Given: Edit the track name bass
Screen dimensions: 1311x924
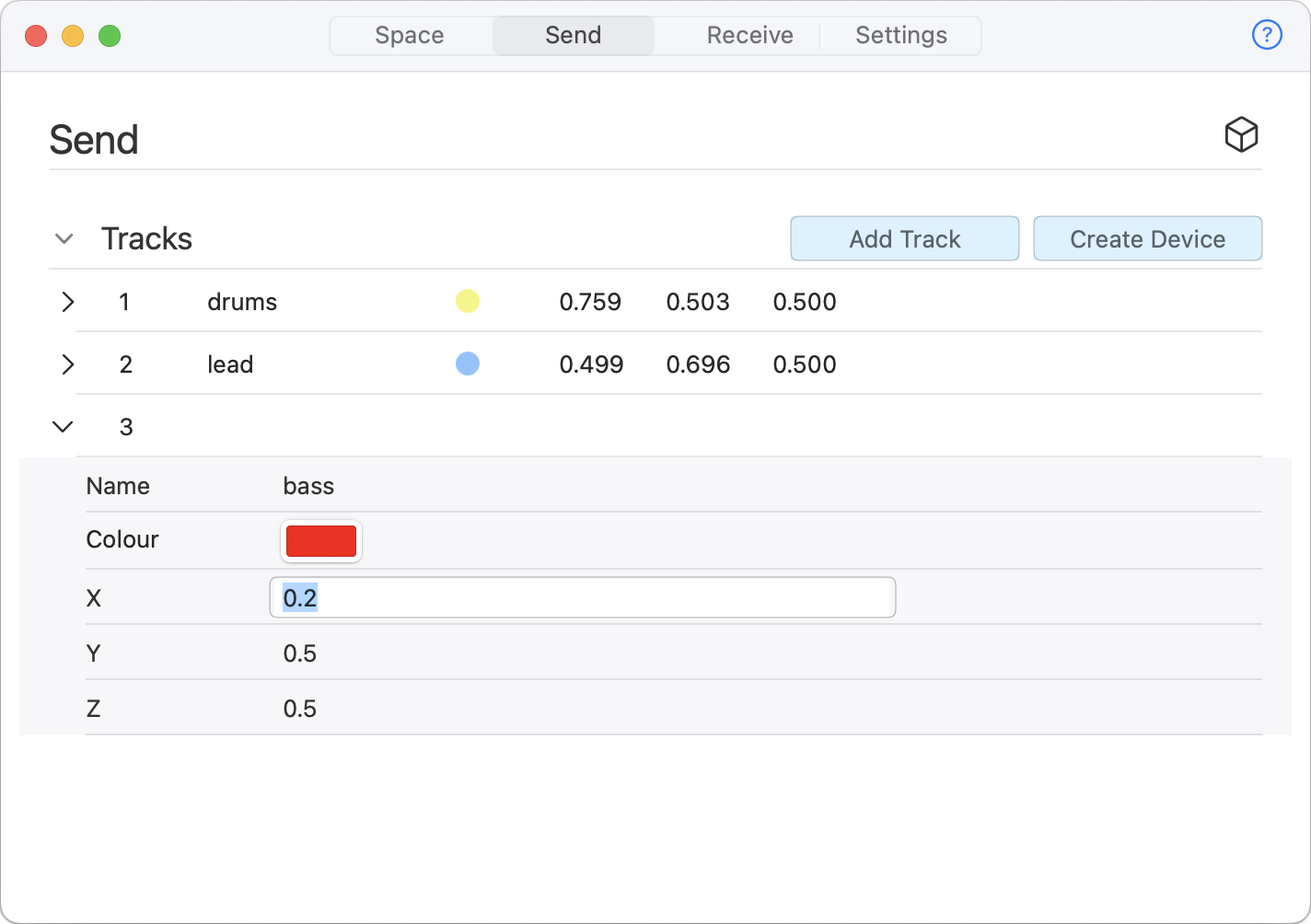Looking at the screenshot, I should (308, 486).
